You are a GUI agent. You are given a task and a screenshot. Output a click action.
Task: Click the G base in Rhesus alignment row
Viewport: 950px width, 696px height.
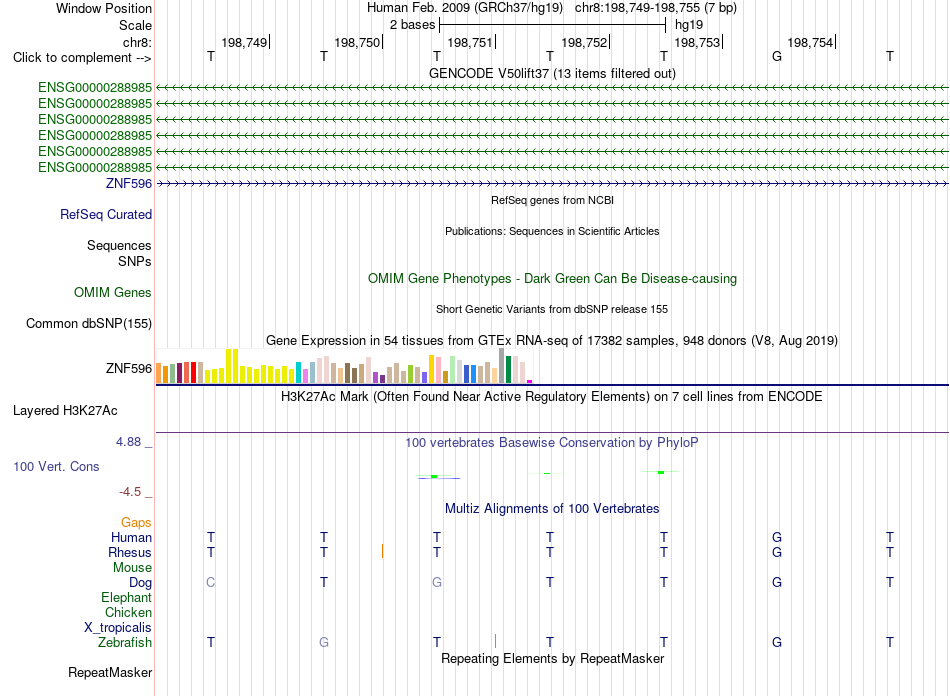[777, 552]
